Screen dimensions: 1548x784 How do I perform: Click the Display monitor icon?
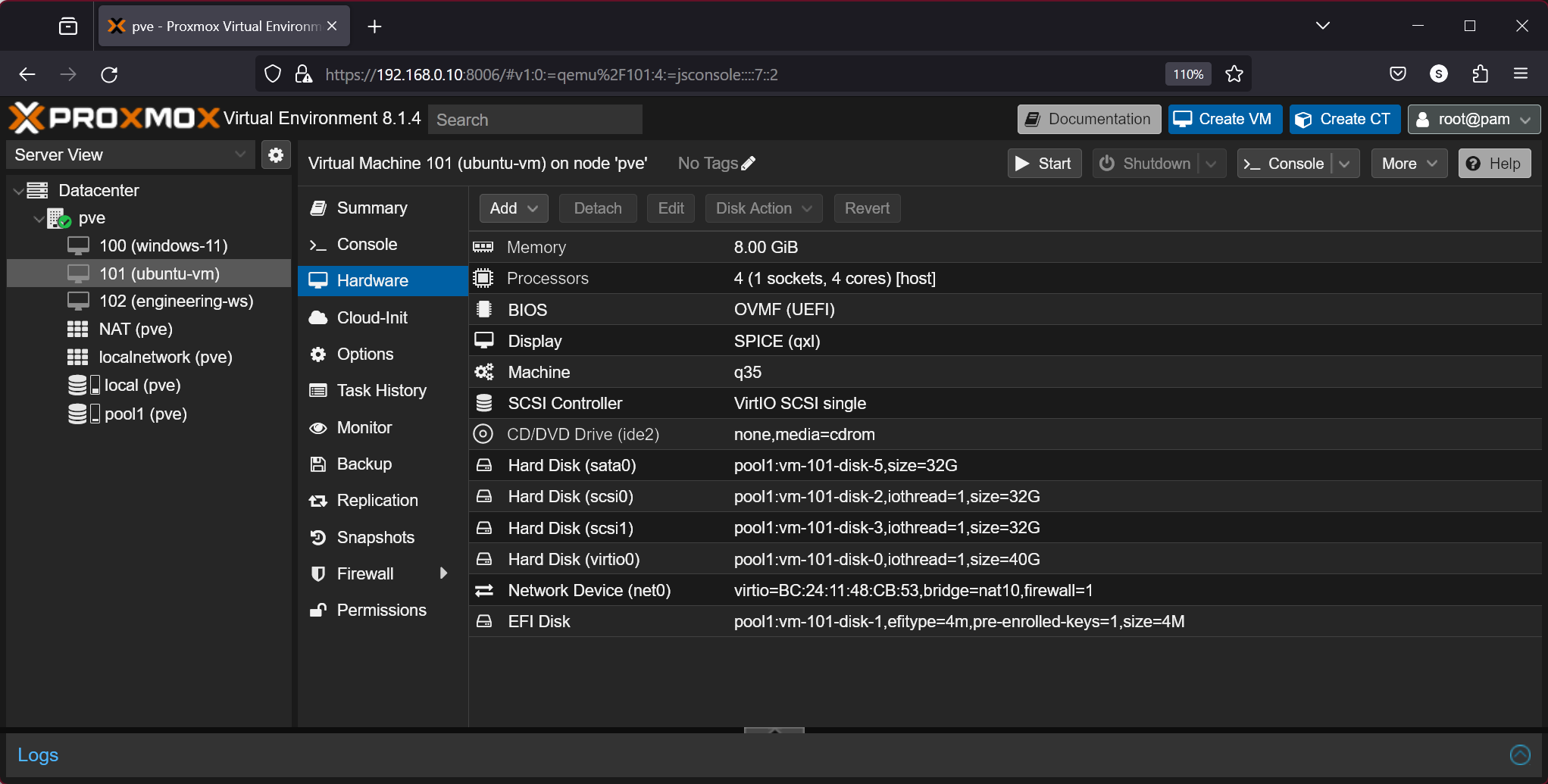(484, 340)
